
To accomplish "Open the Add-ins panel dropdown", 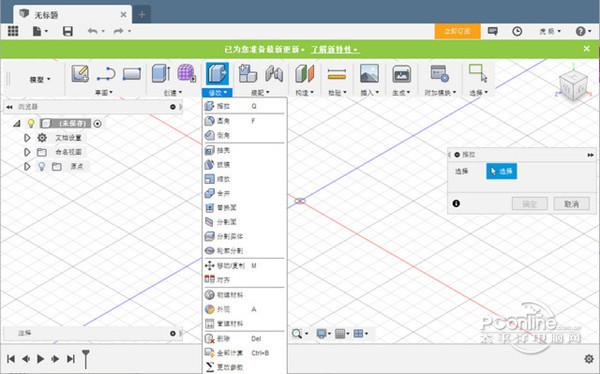I will 440,93.
